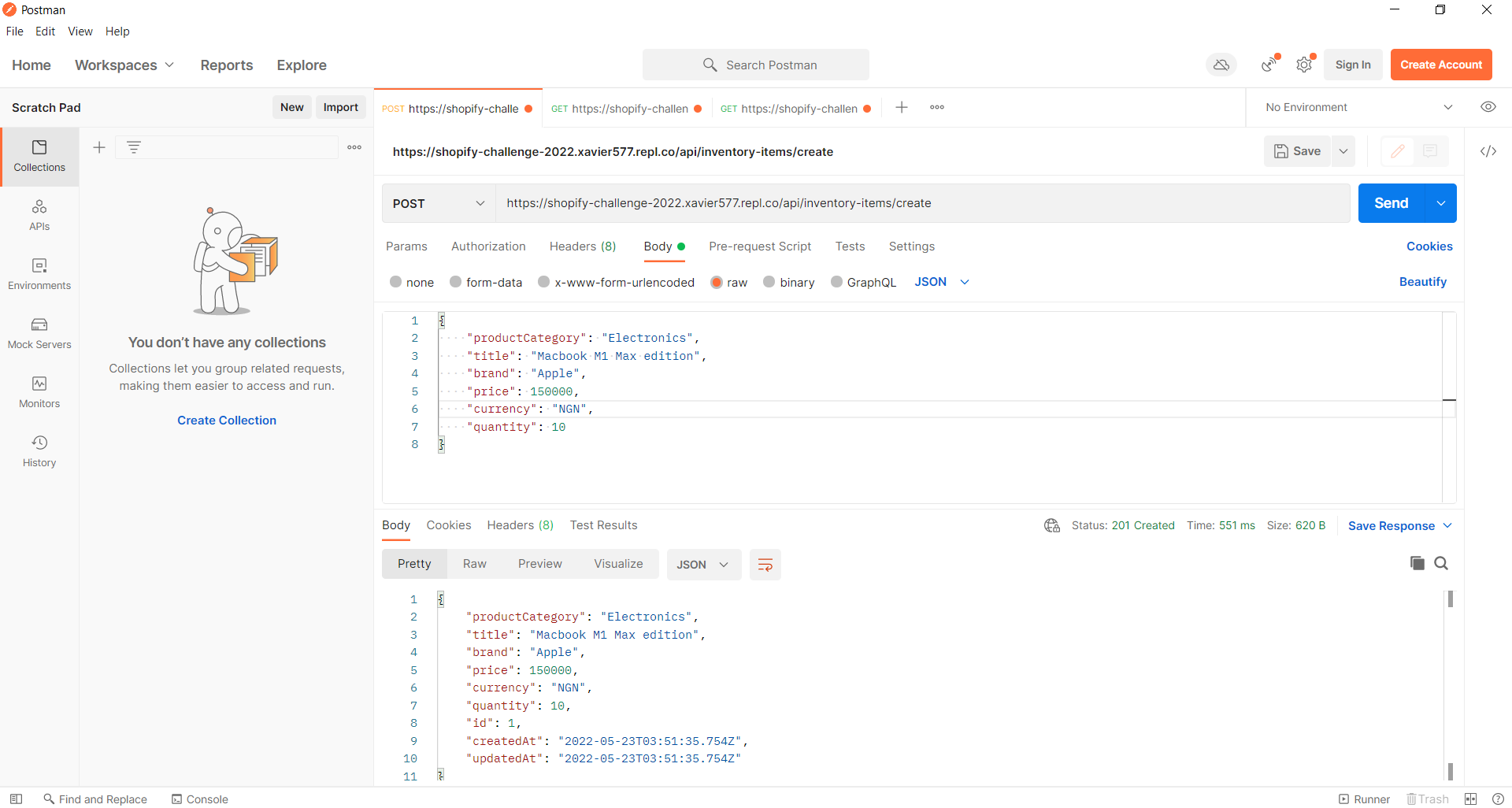Image resolution: width=1512 pixels, height=808 pixels.
Task: Copy response body with copy icon
Action: [x=1417, y=563]
